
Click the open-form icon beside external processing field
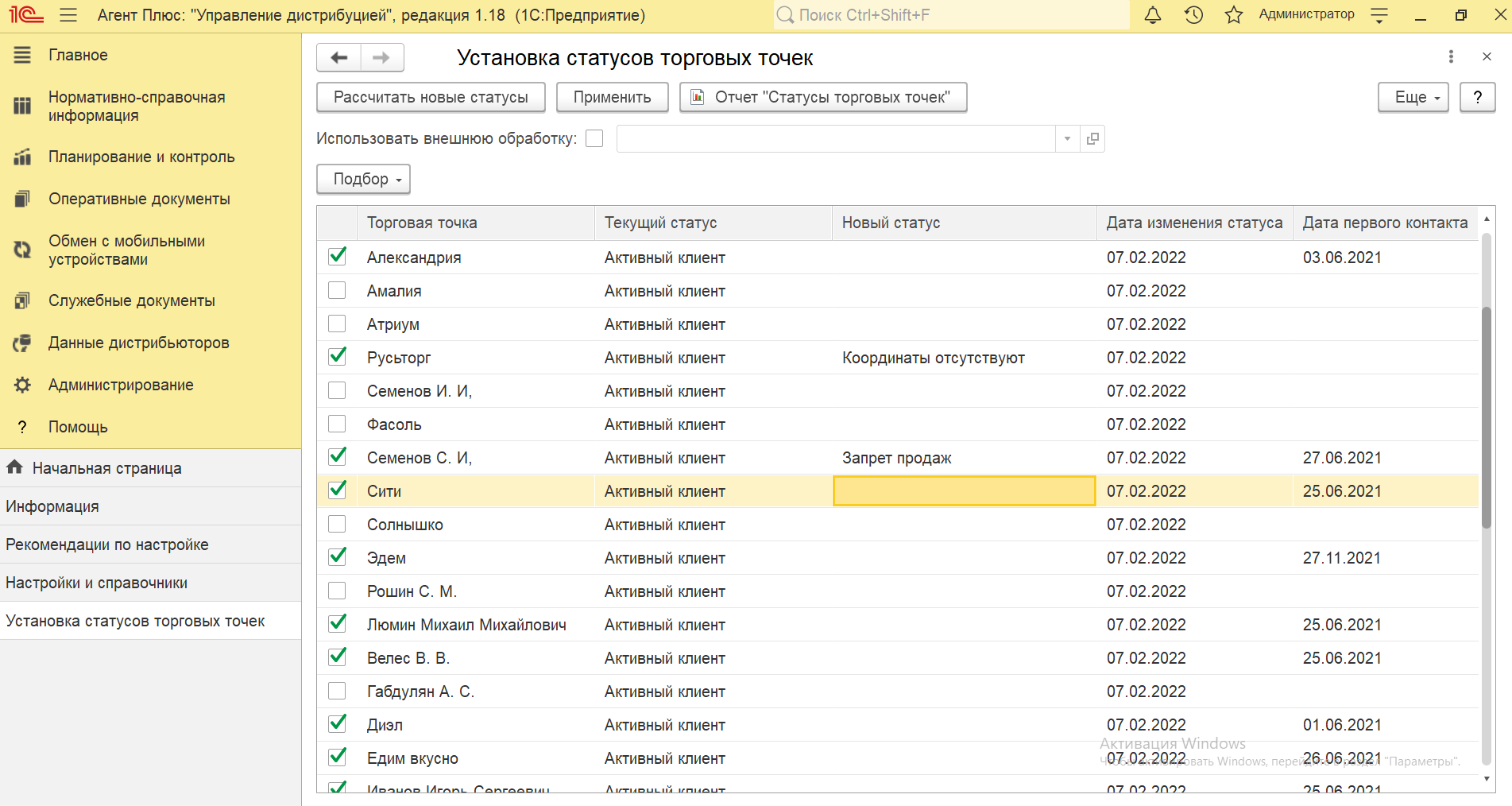[1092, 138]
